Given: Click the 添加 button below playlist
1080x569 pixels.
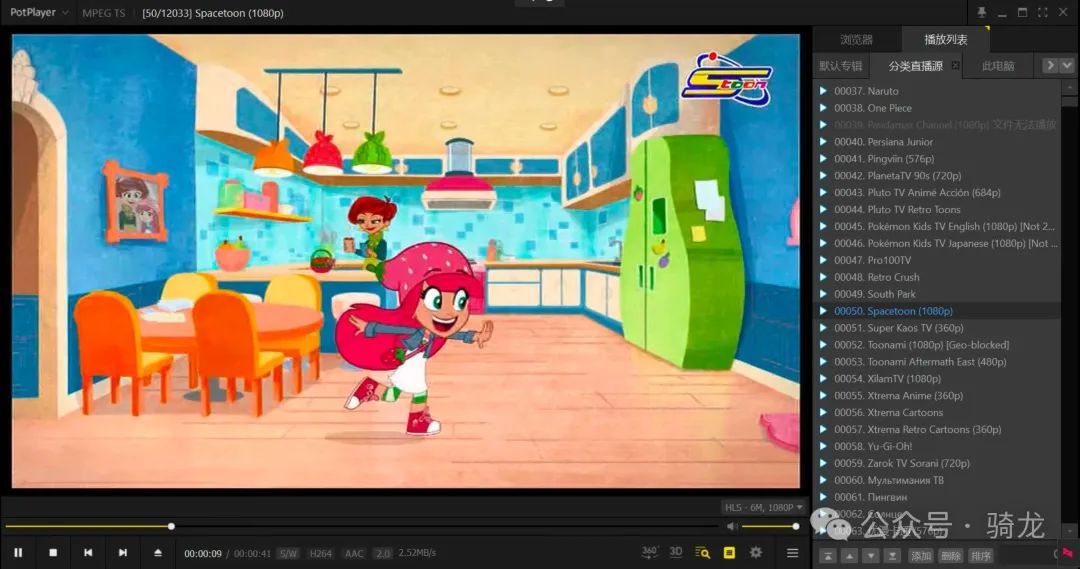Looking at the screenshot, I should tap(921, 556).
